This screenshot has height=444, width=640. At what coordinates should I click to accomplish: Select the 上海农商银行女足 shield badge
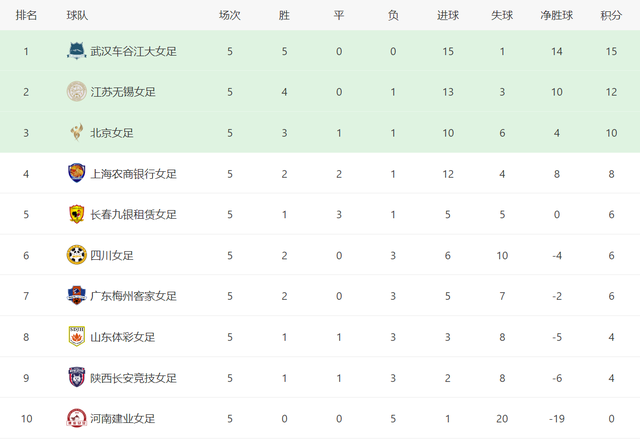coord(76,173)
